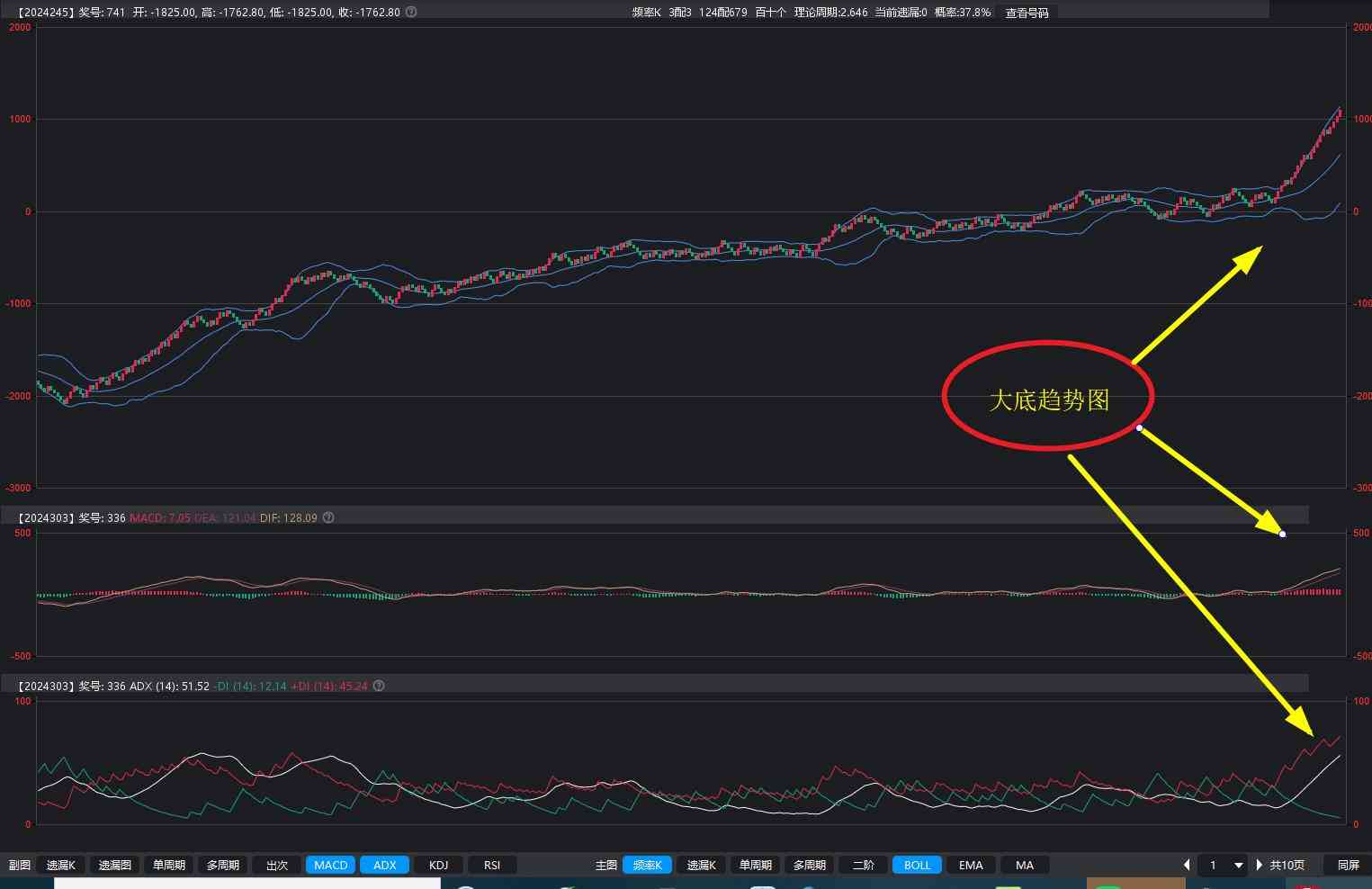Select the red ellipse 大底趋势图 annotation
The image size is (1372, 889).
[1048, 398]
